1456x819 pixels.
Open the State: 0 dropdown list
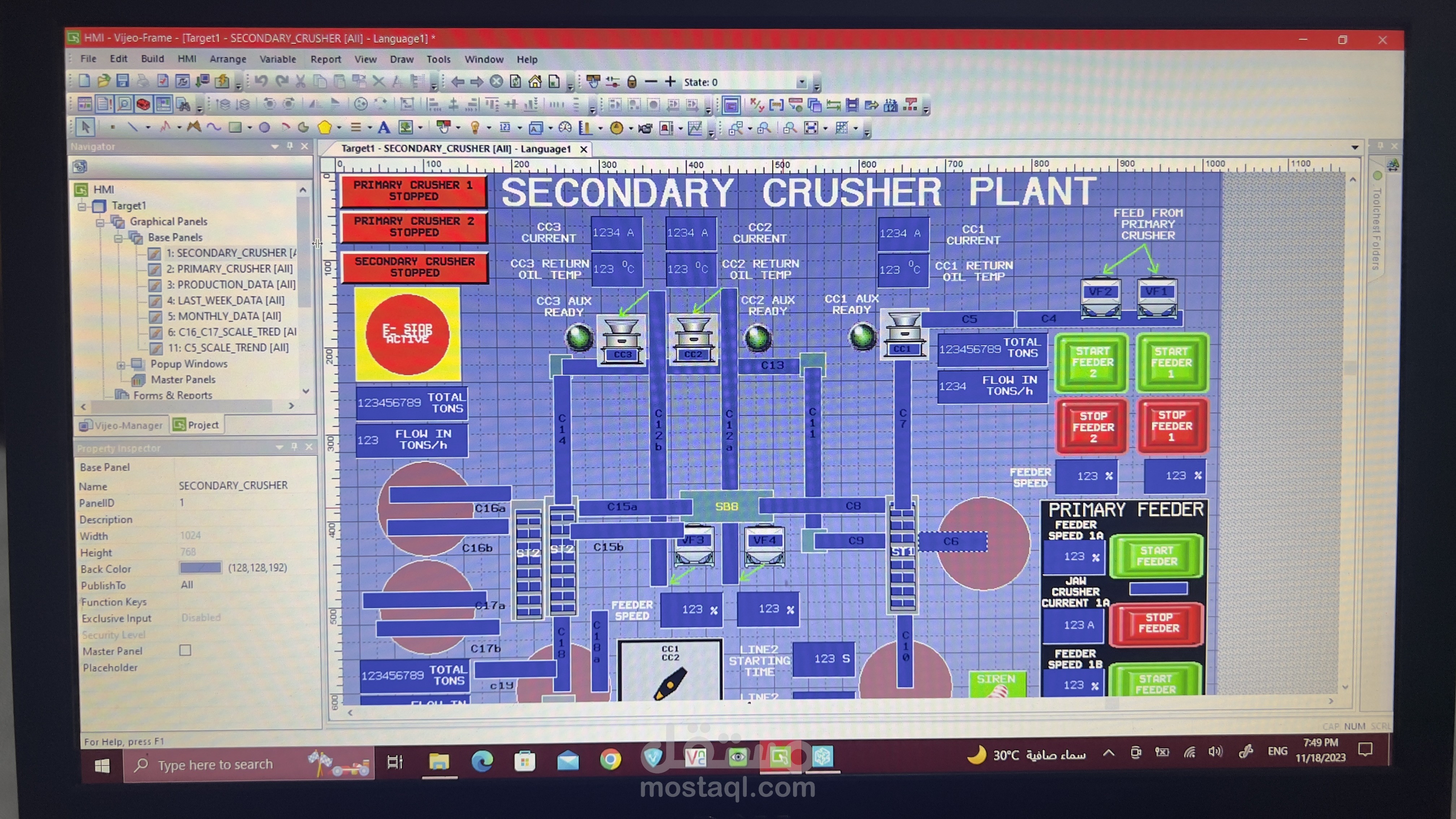[802, 82]
